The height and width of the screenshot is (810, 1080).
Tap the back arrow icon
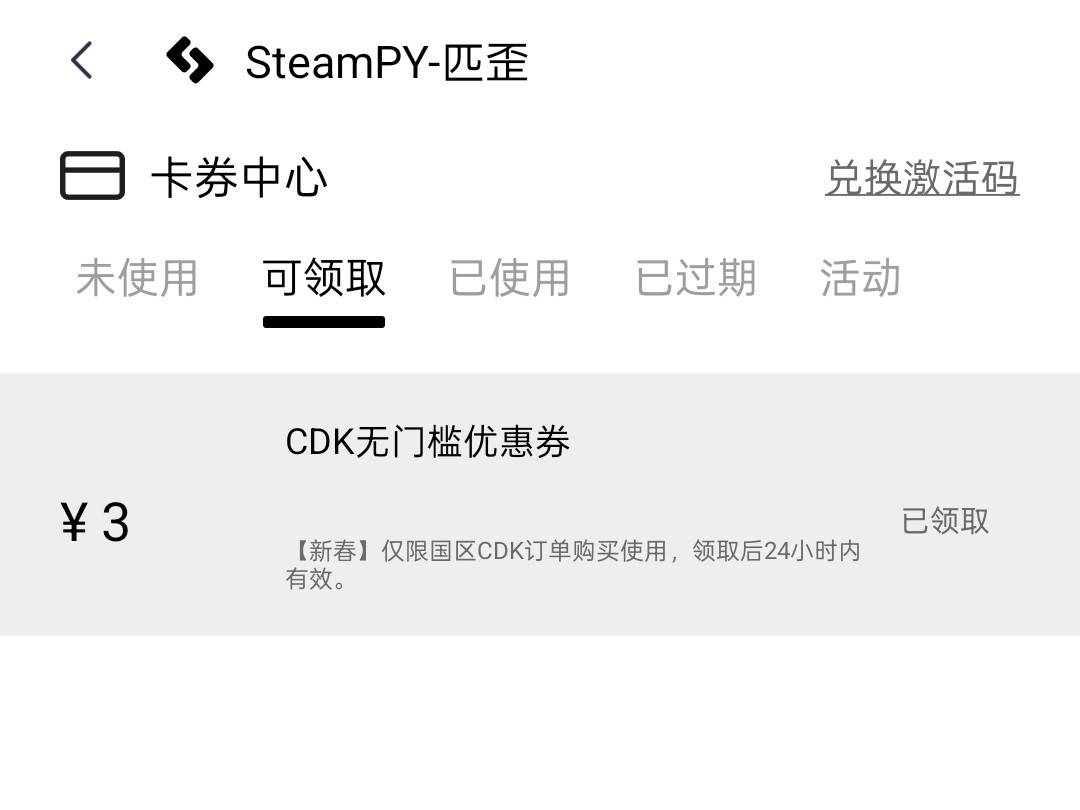pyautogui.click(x=81, y=60)
